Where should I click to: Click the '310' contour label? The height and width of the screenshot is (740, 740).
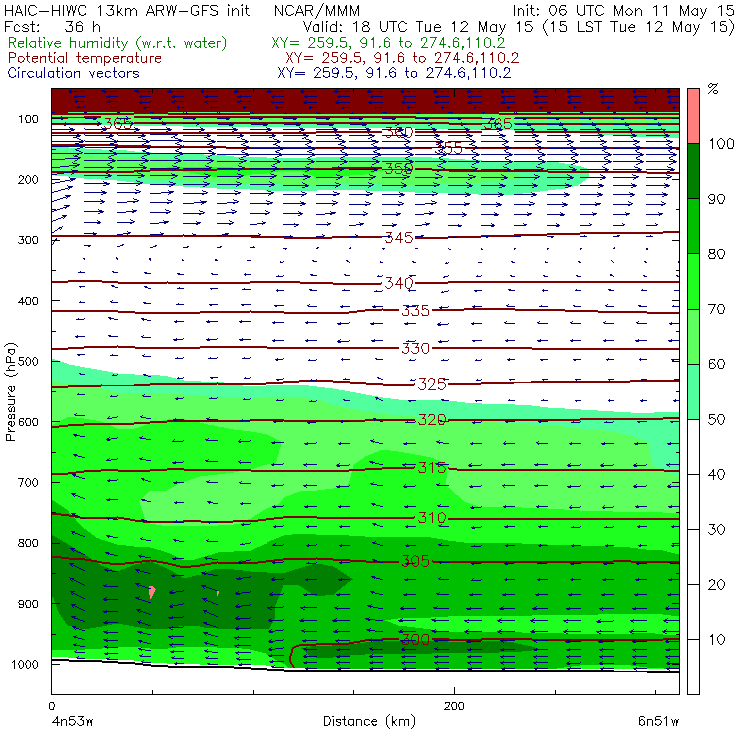pyautogui.click(x=432, y=518)
